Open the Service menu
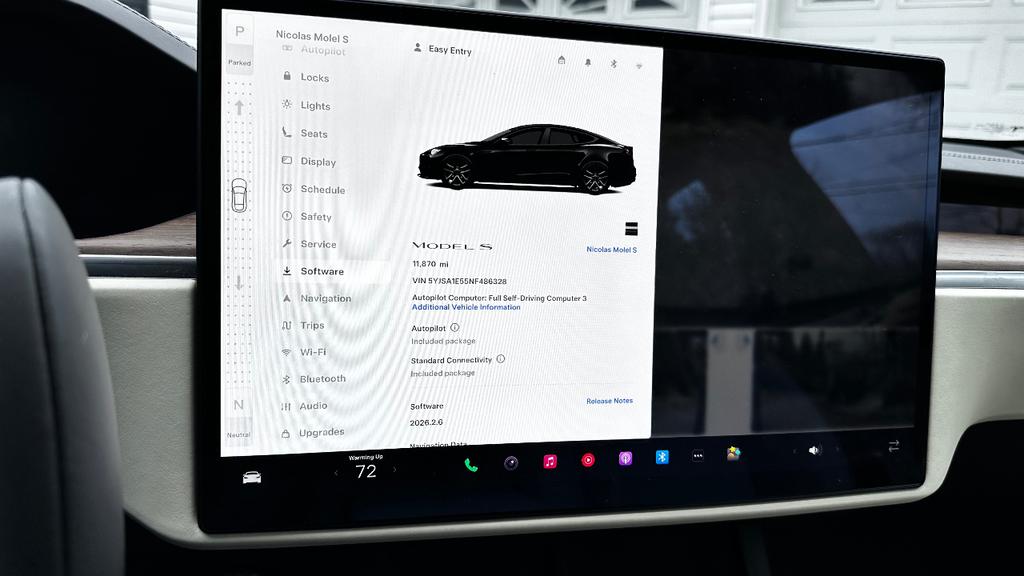The height and width of the screenshot is (576, 1024). point(310,244)
